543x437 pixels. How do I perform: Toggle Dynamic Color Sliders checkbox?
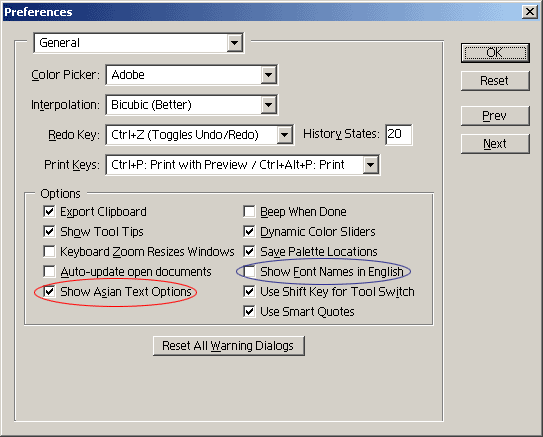click(249, 231)
